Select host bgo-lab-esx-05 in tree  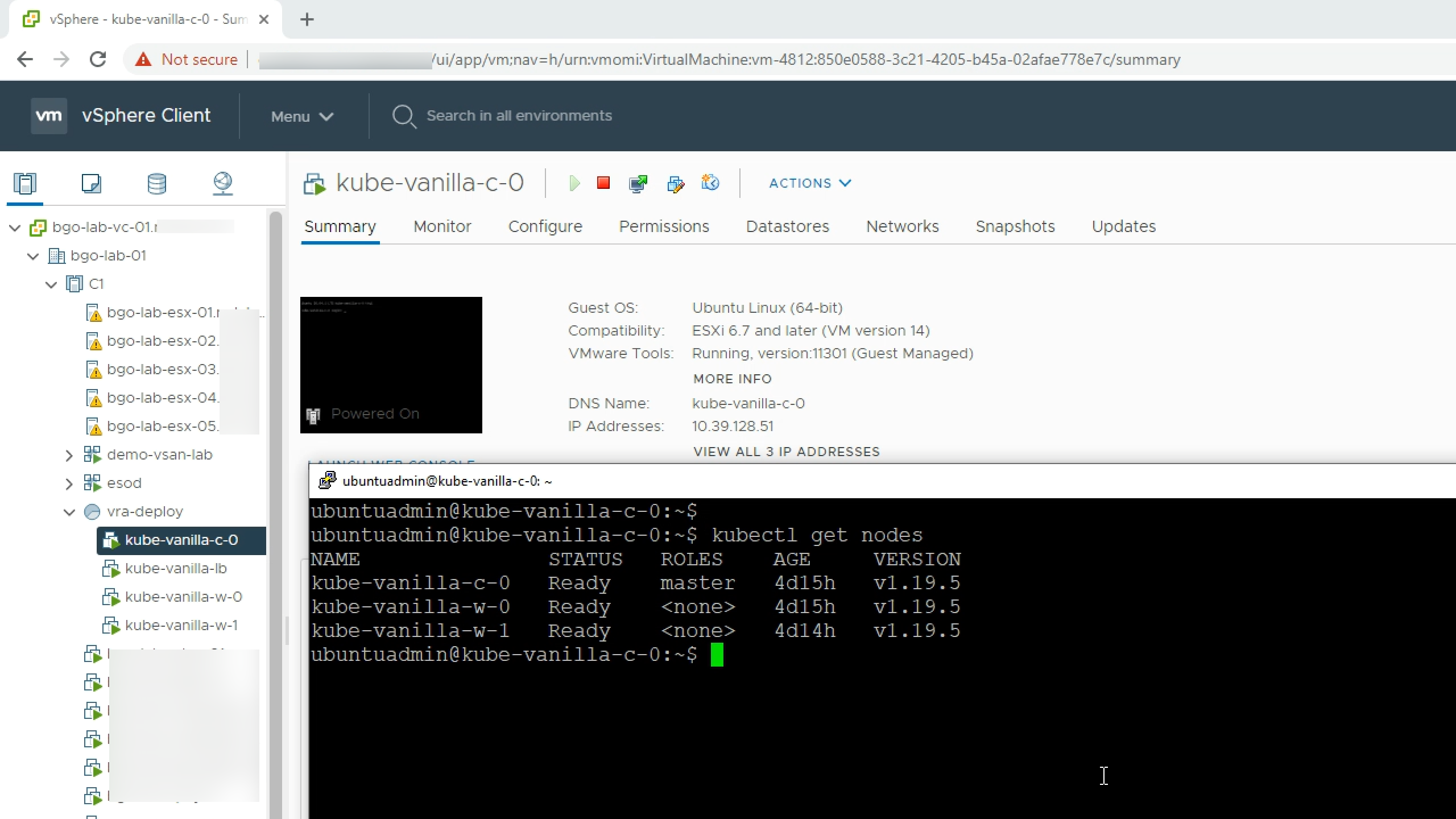click(162, 427)
